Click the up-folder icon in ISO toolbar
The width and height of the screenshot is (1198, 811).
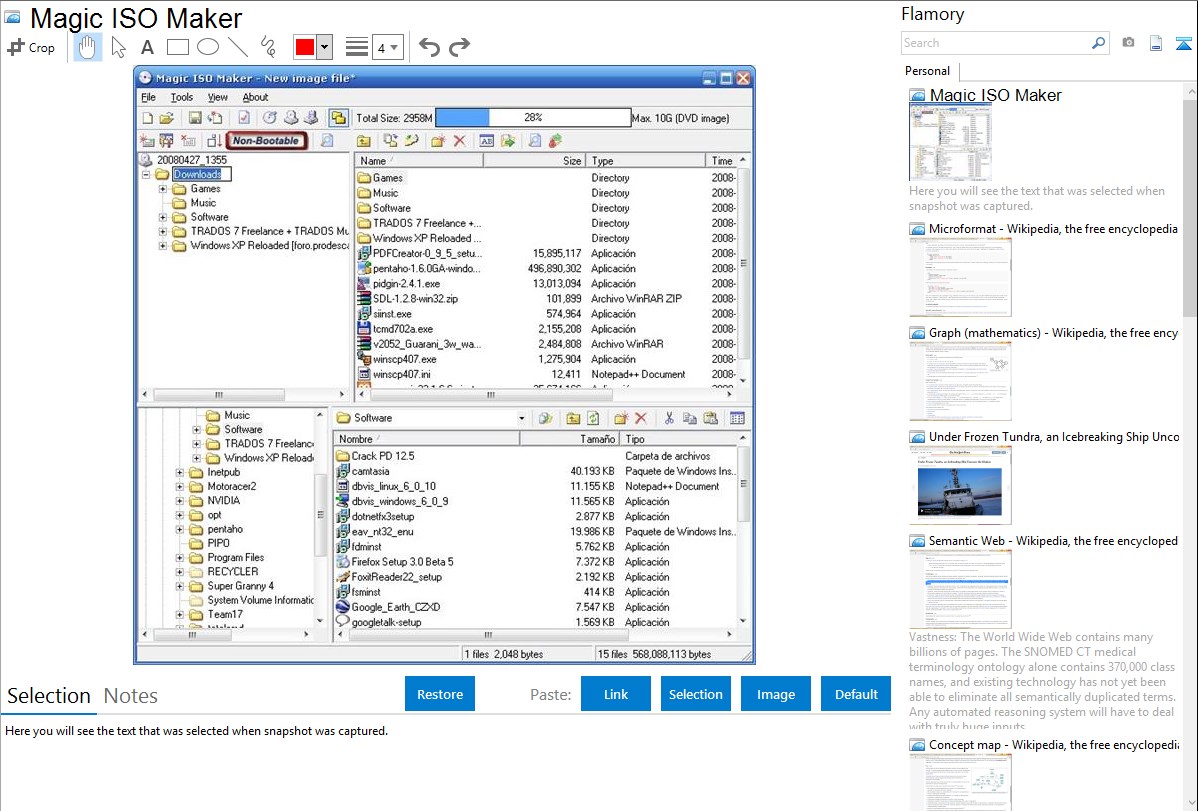tap(364, 141)
